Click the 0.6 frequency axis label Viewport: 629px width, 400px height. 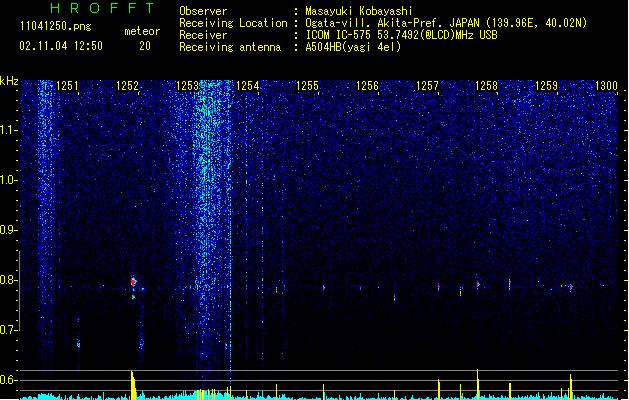(8, 380)
